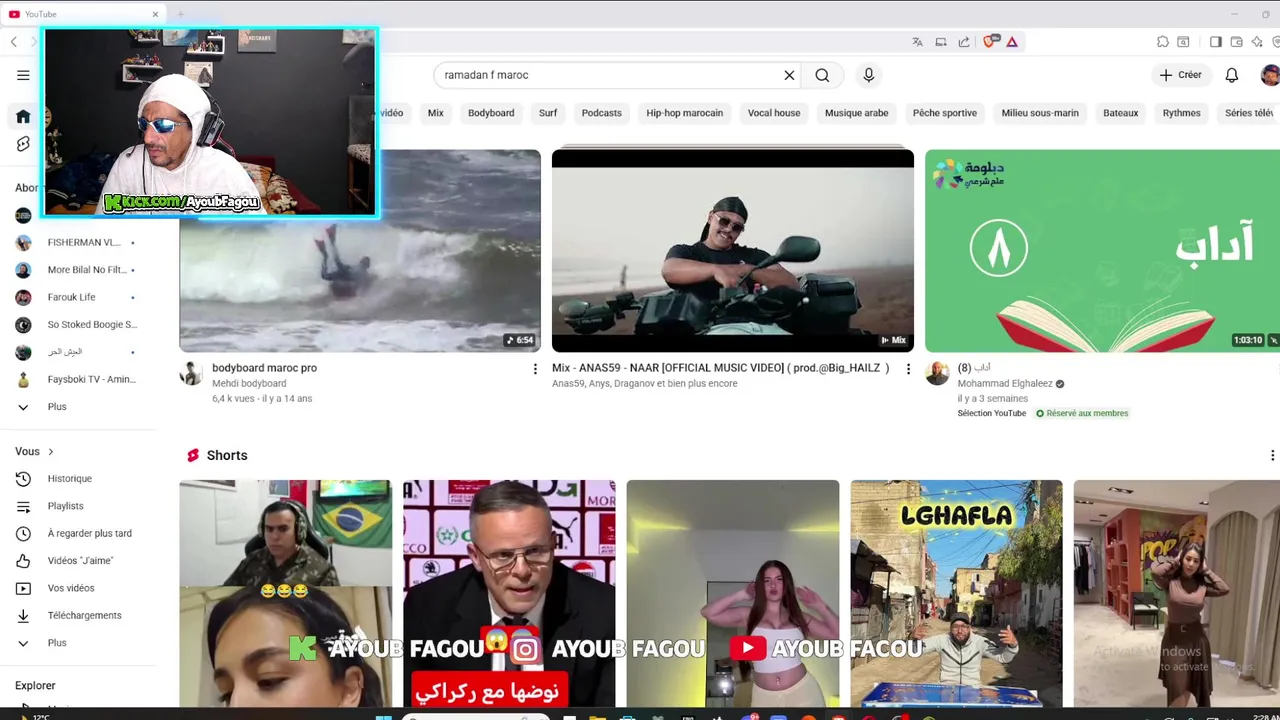Open the Explorer section heading
The height and width of the screenshot is (720, 1280).
pyautogui.click(x=35, y=686)
